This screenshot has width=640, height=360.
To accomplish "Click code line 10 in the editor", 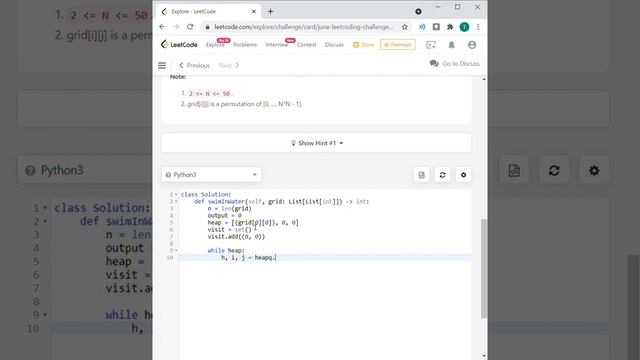I will pyautogui.click(x=324, y=258).
